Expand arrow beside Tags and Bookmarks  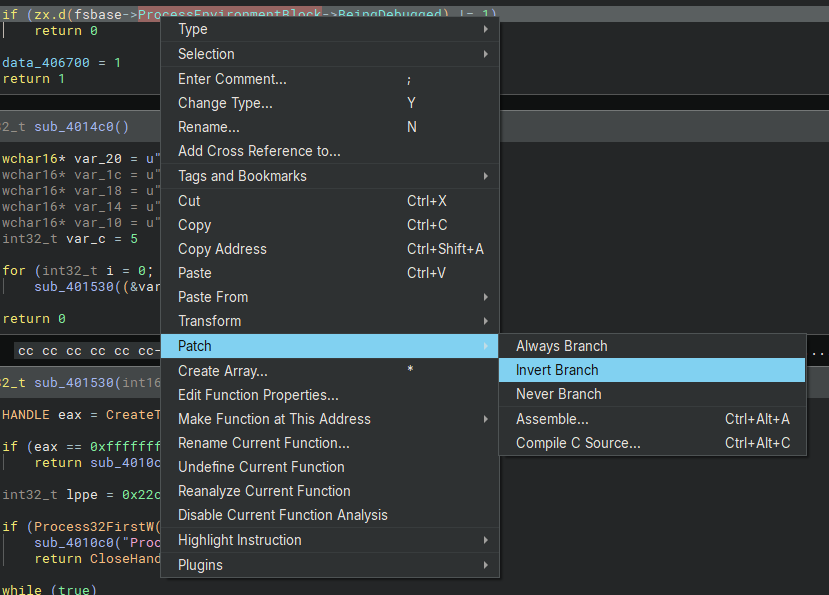(x=485, y=176)
